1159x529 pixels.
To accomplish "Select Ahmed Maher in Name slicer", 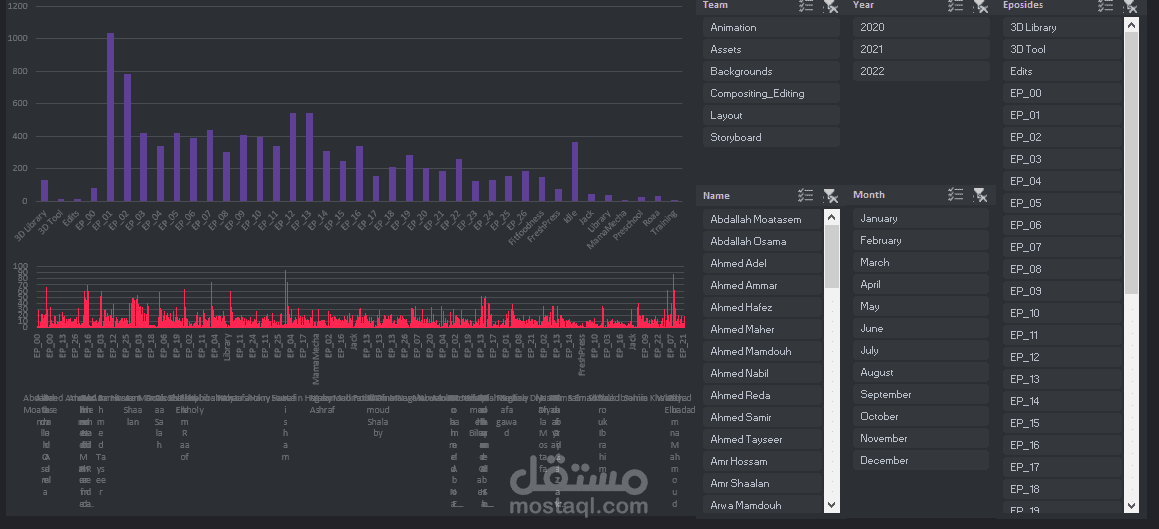I will pos(762,330).
